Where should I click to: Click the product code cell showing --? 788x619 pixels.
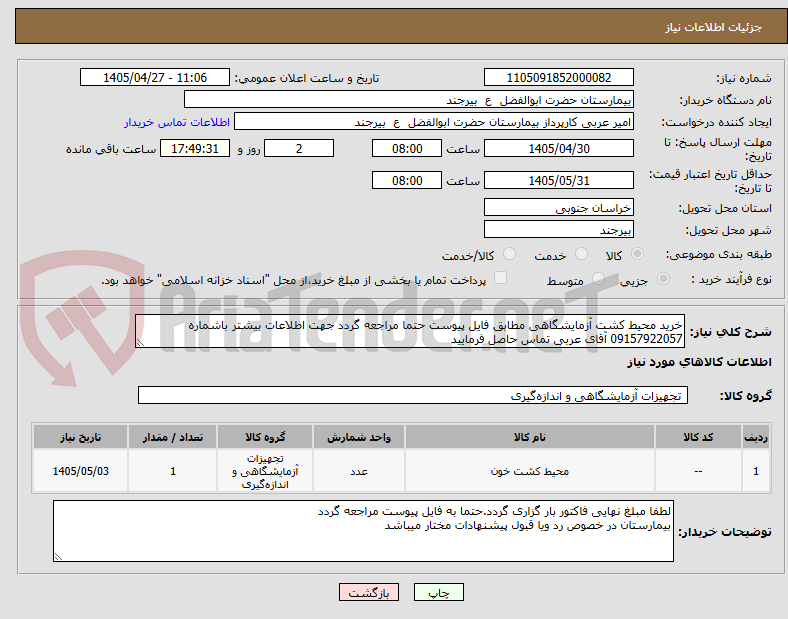point(698,471)
